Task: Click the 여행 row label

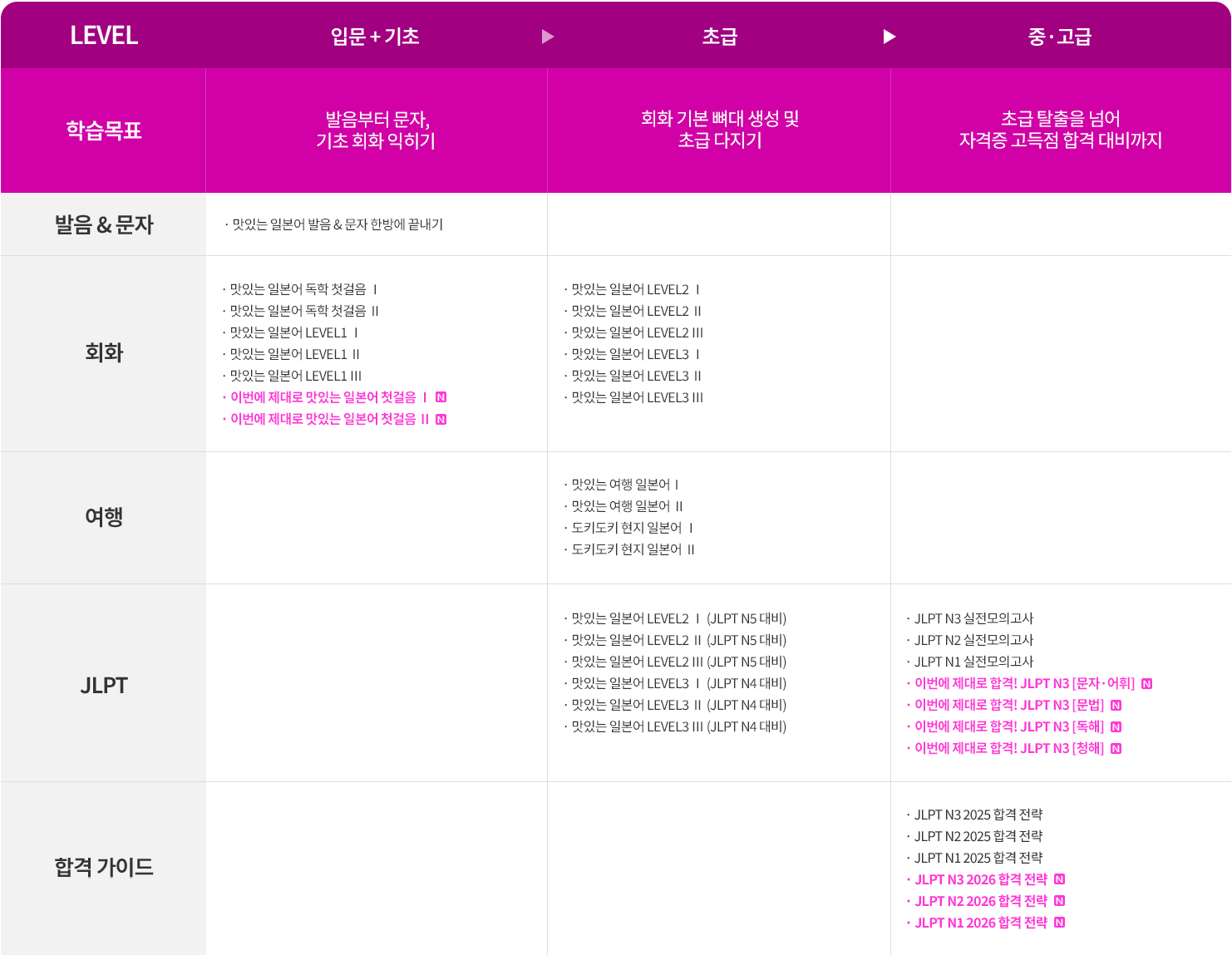Action: click(104, 517)
